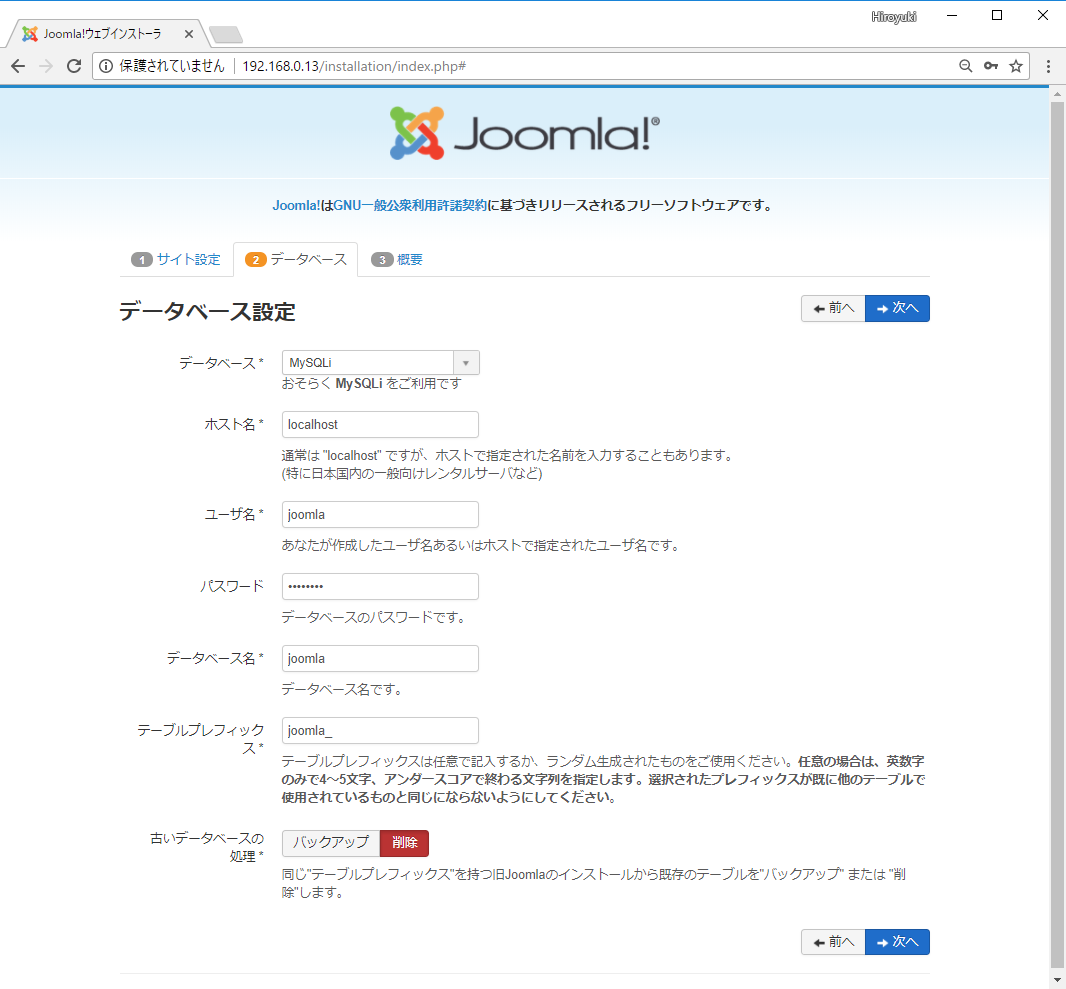Maximize the Chrome window
Viewport: 1066px width, 989px height.
[x=997, y=16]
